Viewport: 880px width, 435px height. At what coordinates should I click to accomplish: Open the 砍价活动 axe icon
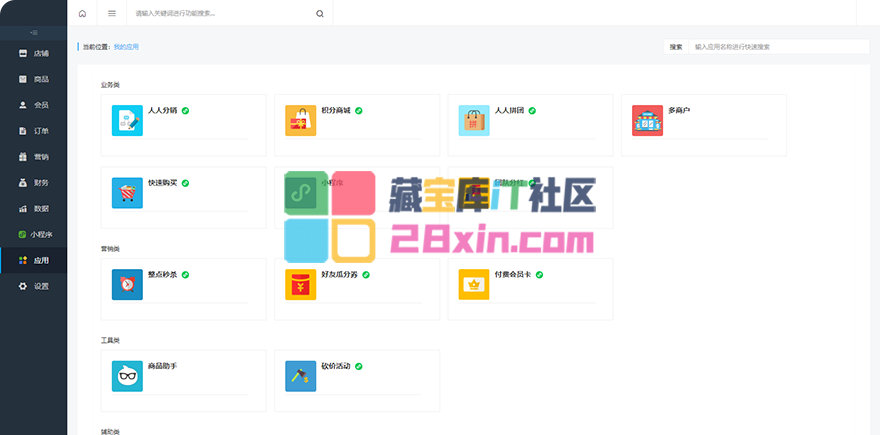301,376
